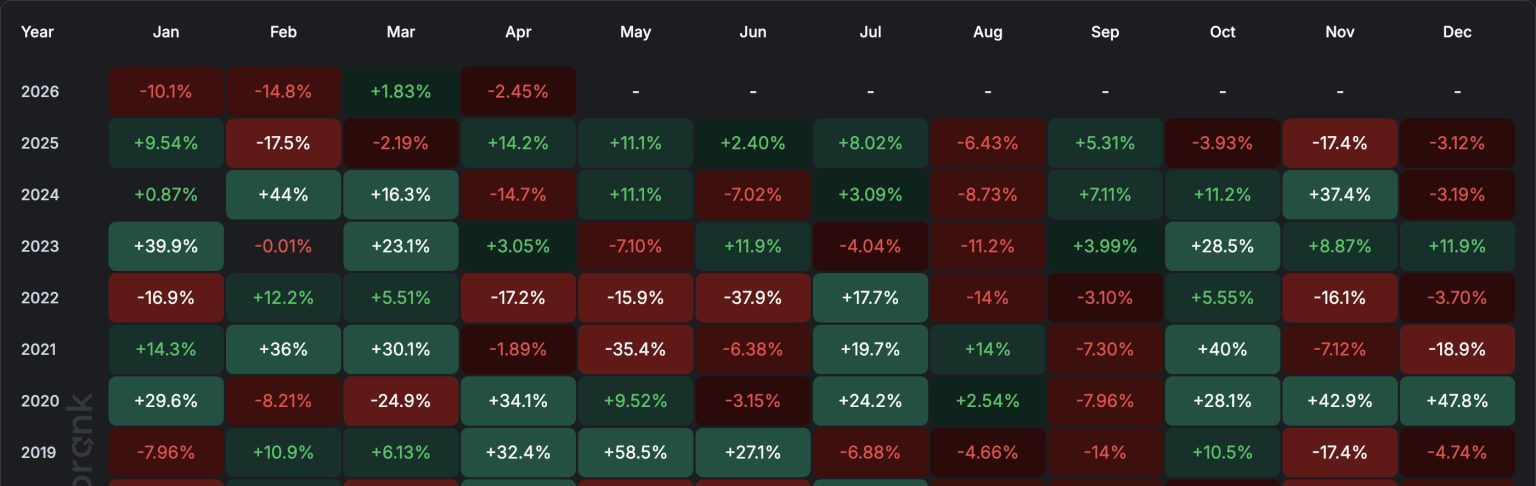Select the March 2026 +1.83% cell

(x=401, y=92)
